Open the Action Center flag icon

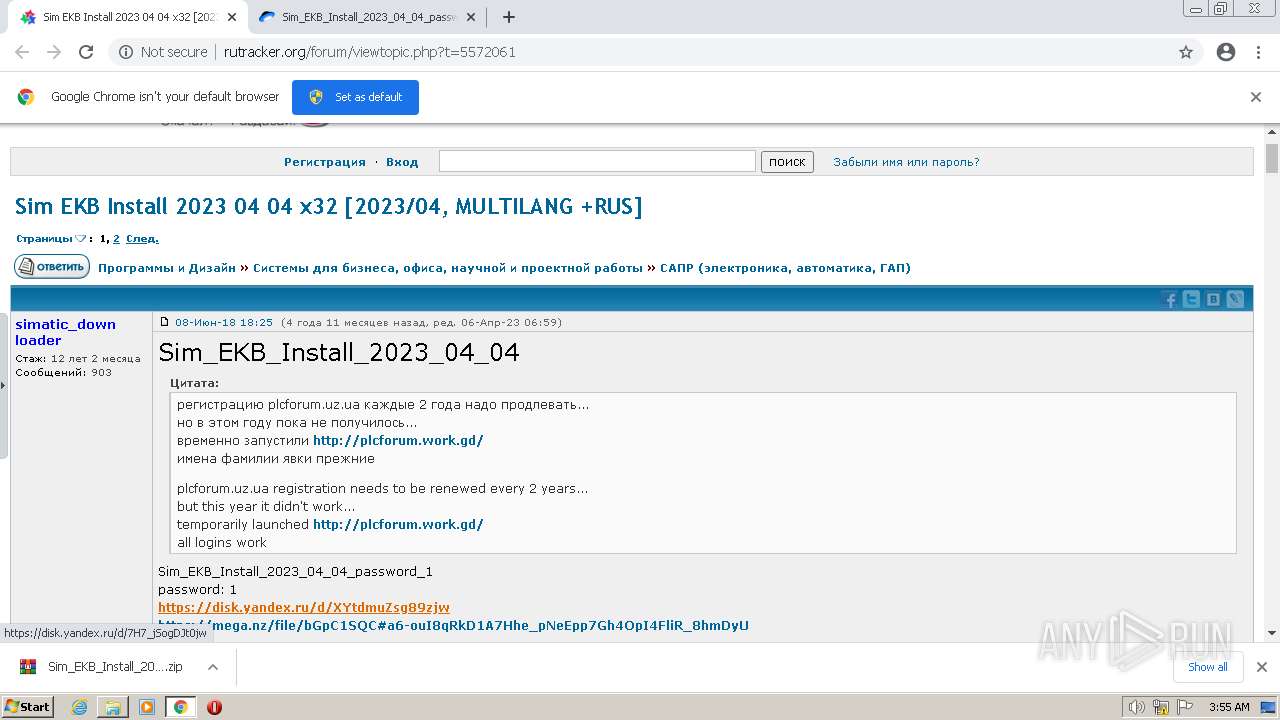1185,707
